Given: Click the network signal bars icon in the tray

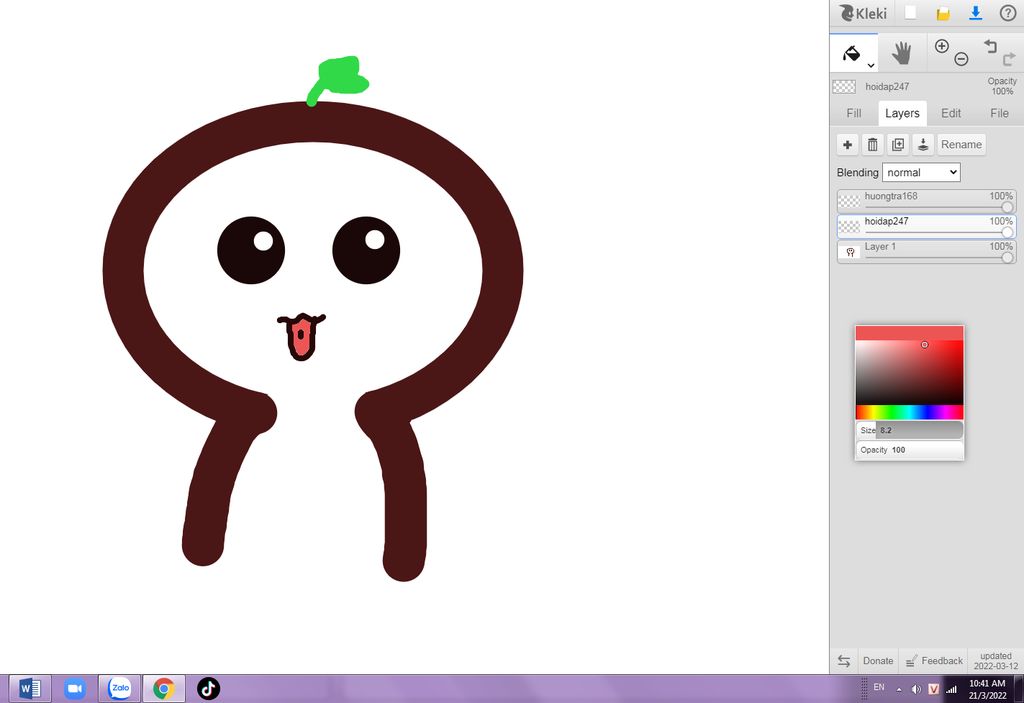Looking at the screenshot, I should click(x=952, y=689).
